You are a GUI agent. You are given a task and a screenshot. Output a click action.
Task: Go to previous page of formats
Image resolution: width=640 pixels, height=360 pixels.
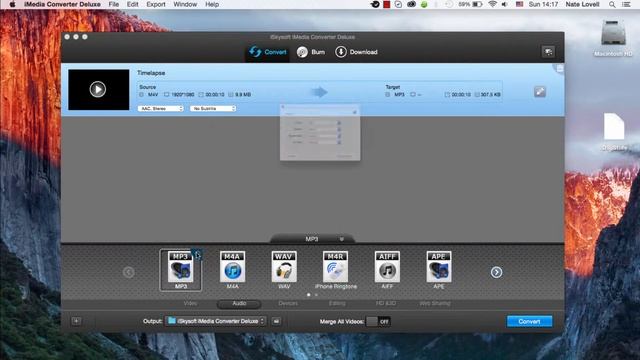[129, 272]
